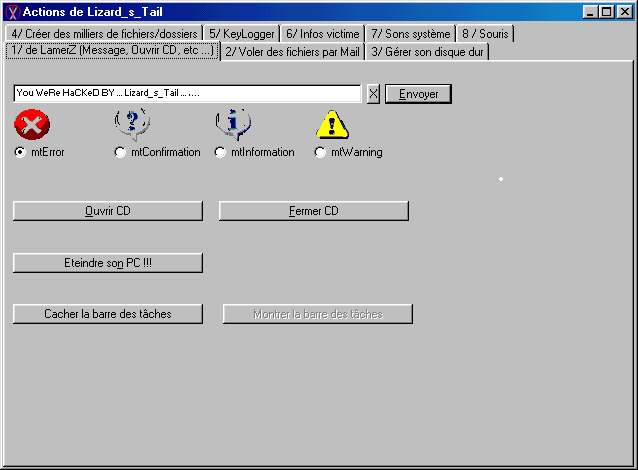Go to the 7/ Sons système tab
Screen dimensions: 638x470
(x=410, y=33)
